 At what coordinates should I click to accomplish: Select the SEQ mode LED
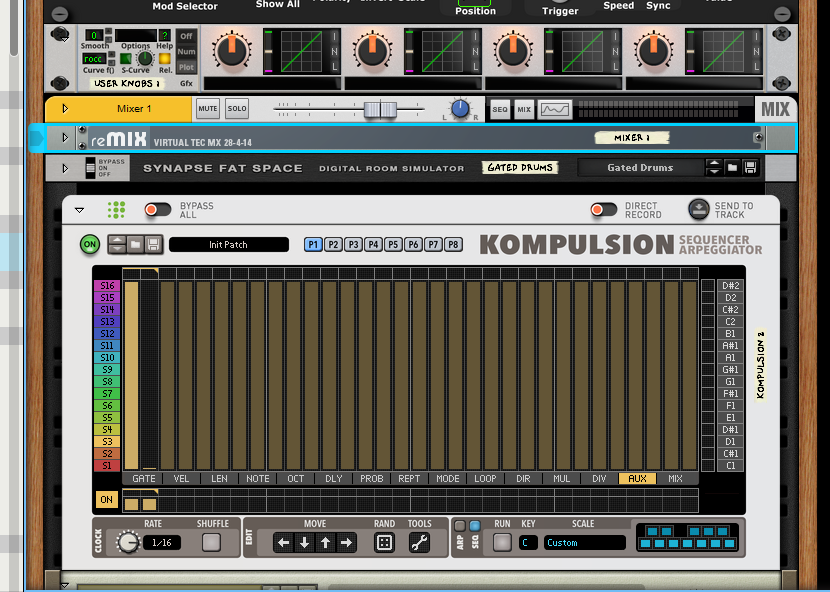pos(475,526)
